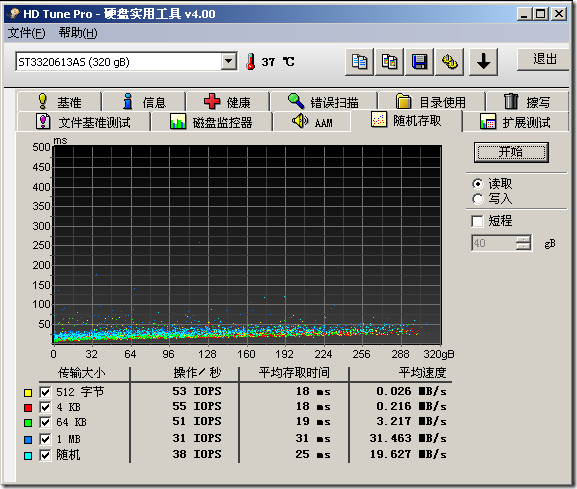The image size is (577, 489).
Task: Click the down arrow minimize-to-tray icon
Action: [x=484, y=62]
